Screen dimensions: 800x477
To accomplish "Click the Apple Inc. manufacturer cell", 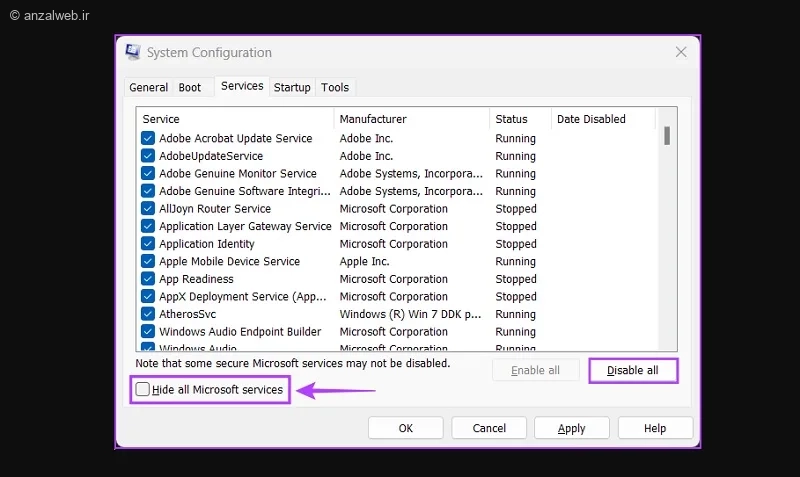I will pyautogui.click(x=364, y=261).
